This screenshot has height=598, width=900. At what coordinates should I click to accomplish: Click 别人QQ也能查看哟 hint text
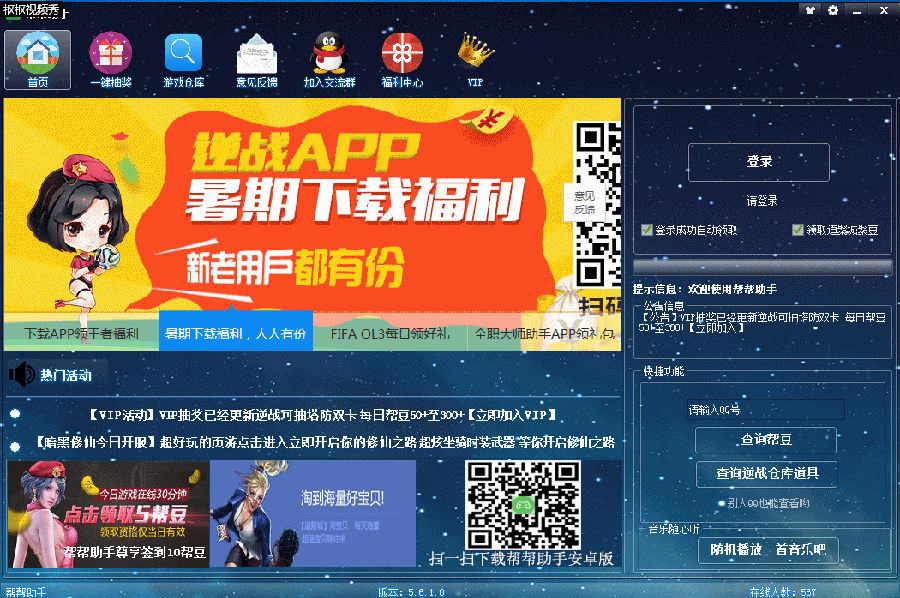(x=768, y=503)
